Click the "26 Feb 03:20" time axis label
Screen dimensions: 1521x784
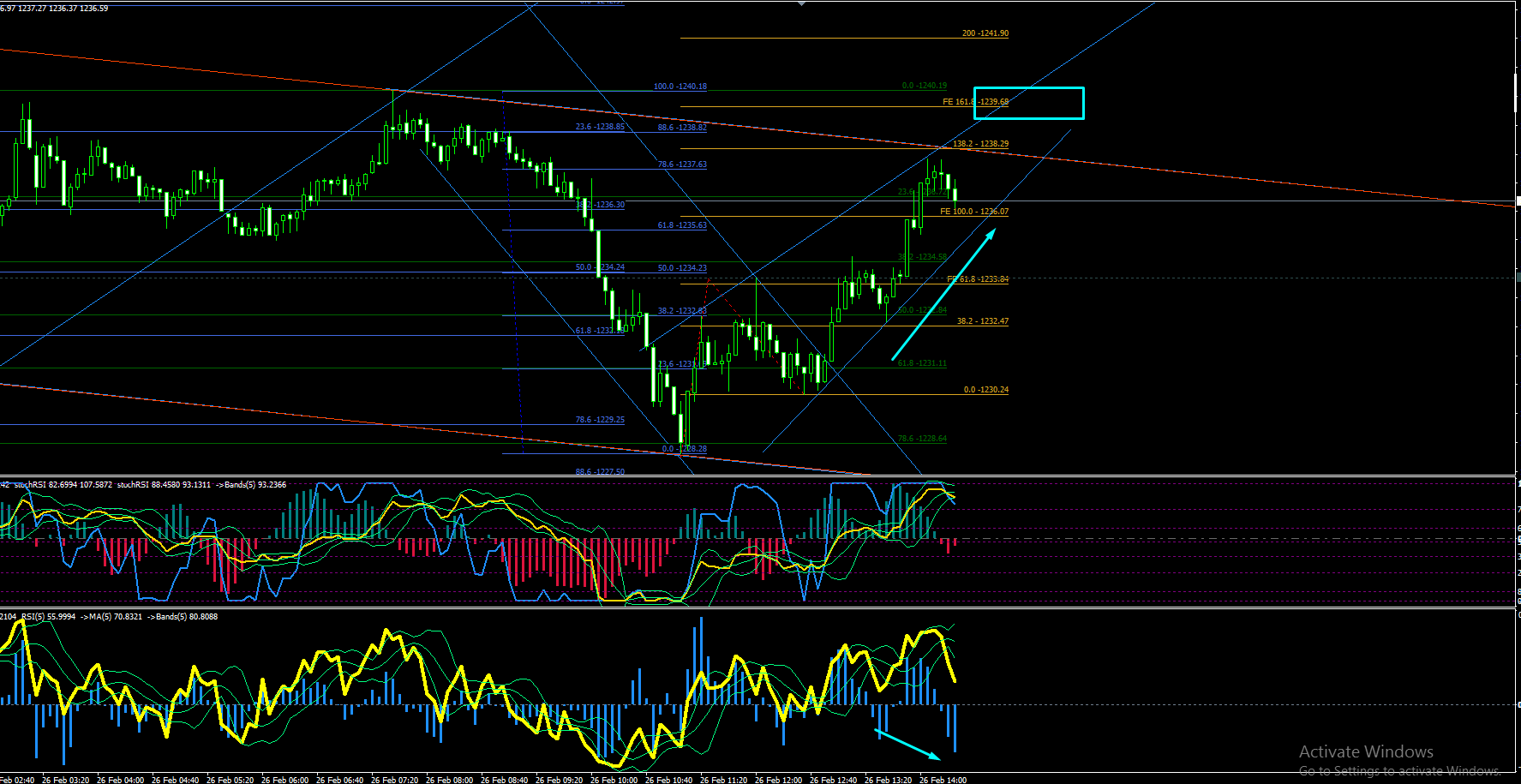[65, 780]
